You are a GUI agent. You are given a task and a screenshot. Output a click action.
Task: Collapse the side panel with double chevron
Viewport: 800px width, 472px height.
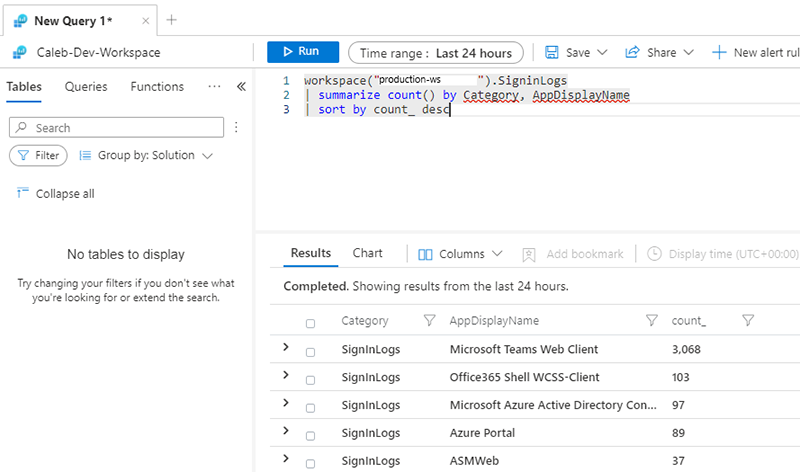coord(241,87)
